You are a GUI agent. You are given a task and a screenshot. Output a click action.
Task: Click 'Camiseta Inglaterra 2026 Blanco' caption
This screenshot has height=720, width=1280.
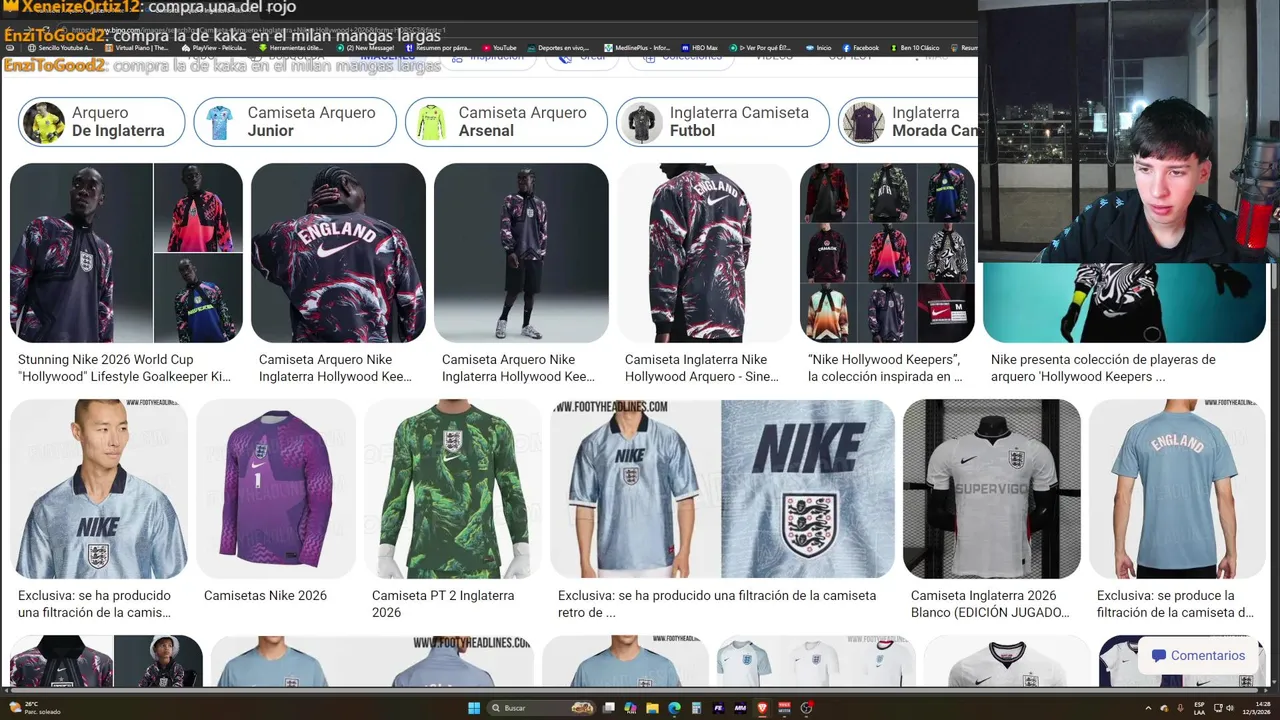point(990,604)
